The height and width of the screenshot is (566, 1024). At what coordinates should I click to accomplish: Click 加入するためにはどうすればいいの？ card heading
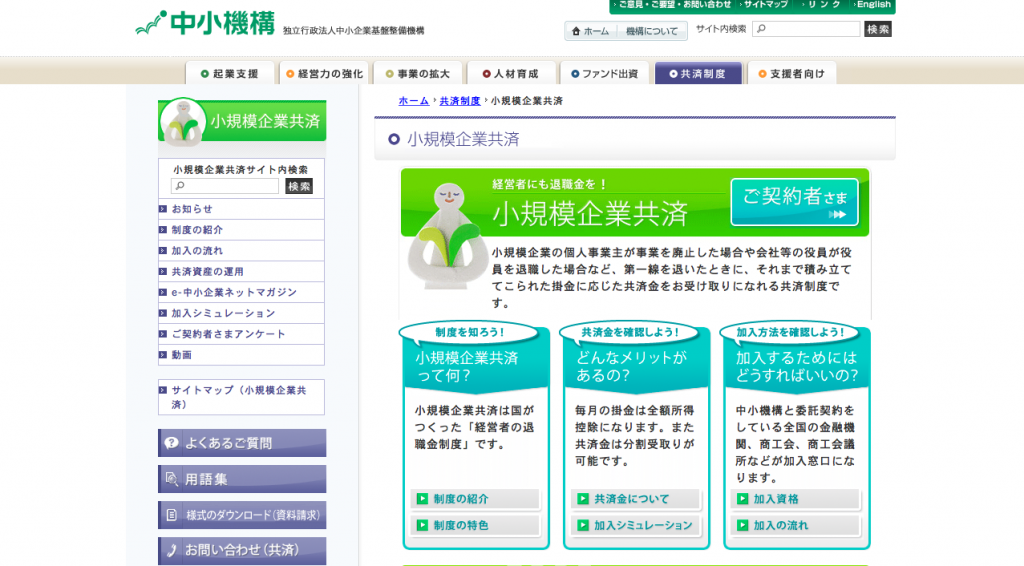[797, 366]
